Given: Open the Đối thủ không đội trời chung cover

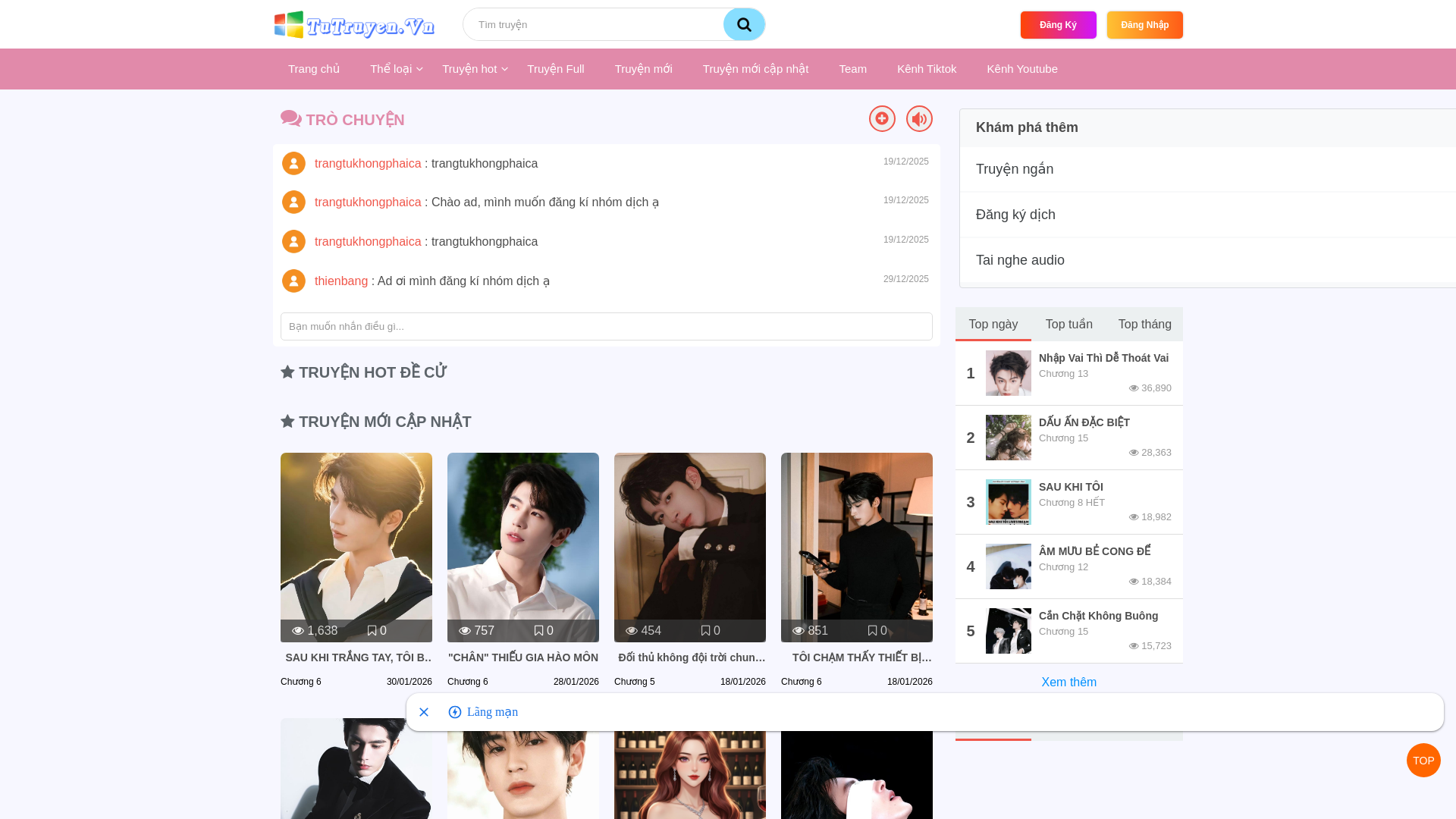Looking at the screenshot, I should 690,548.
